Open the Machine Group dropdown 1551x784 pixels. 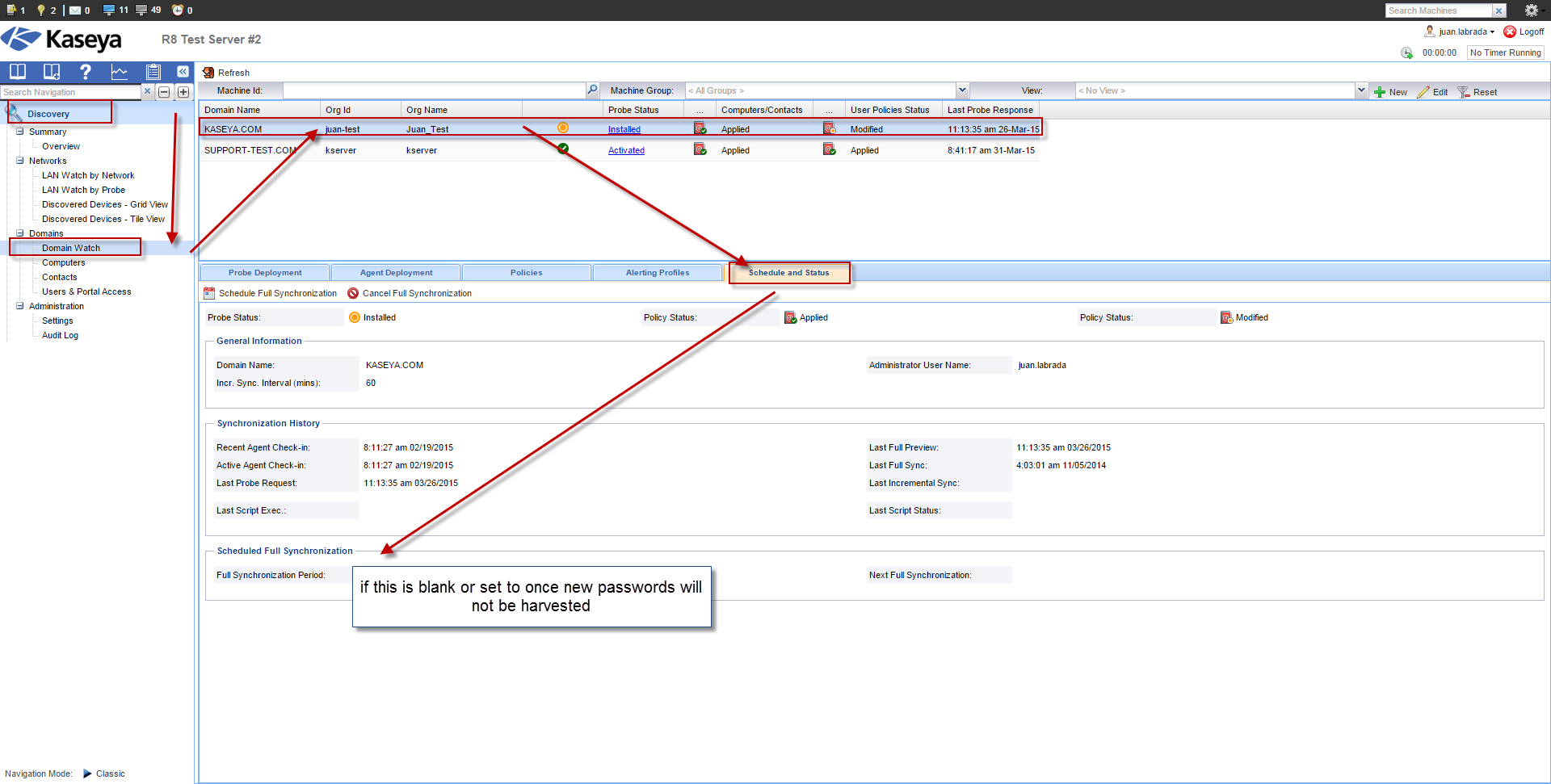coord(962,90)
